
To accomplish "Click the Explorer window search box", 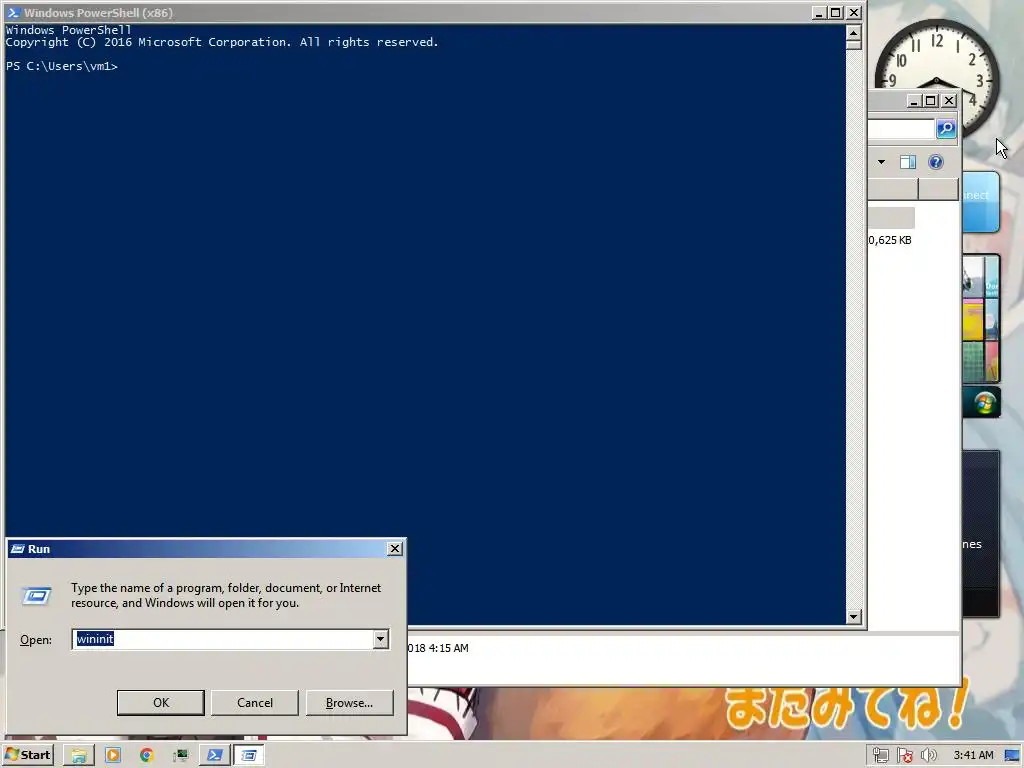I will pyautogui.click(x=901, y=129).
